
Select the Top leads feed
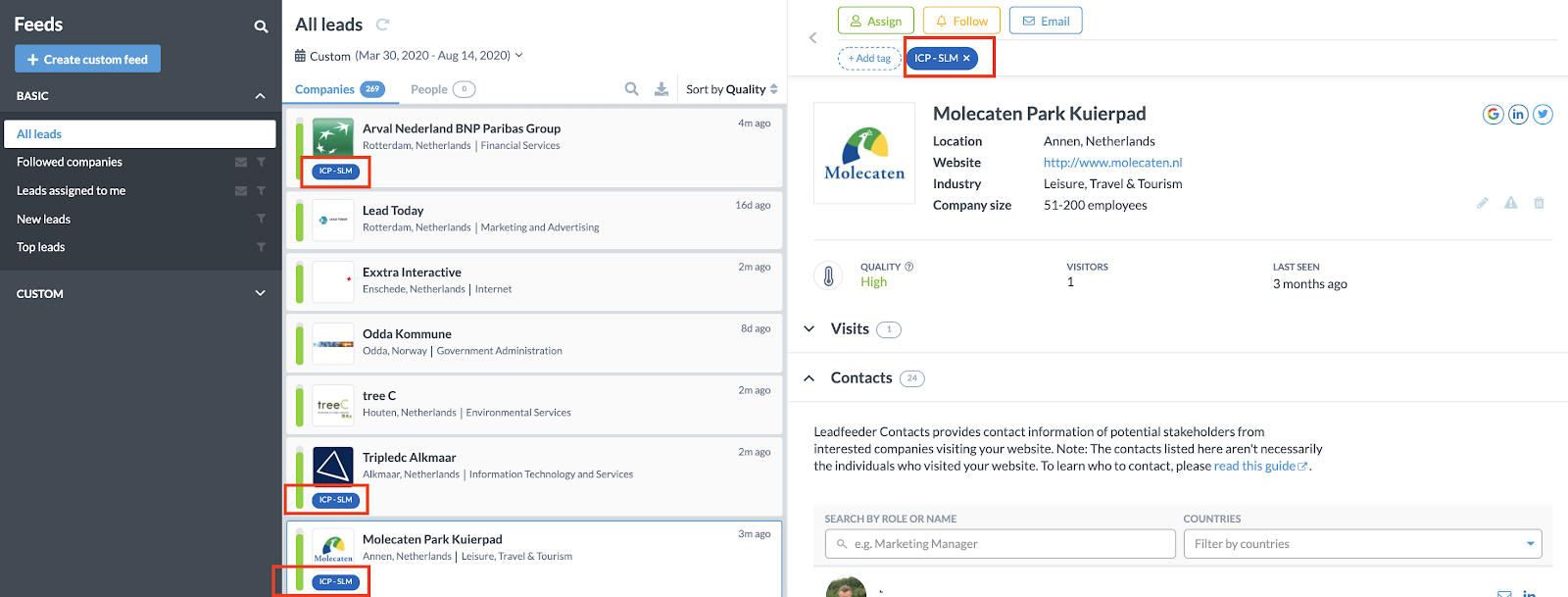click(41, 247)
